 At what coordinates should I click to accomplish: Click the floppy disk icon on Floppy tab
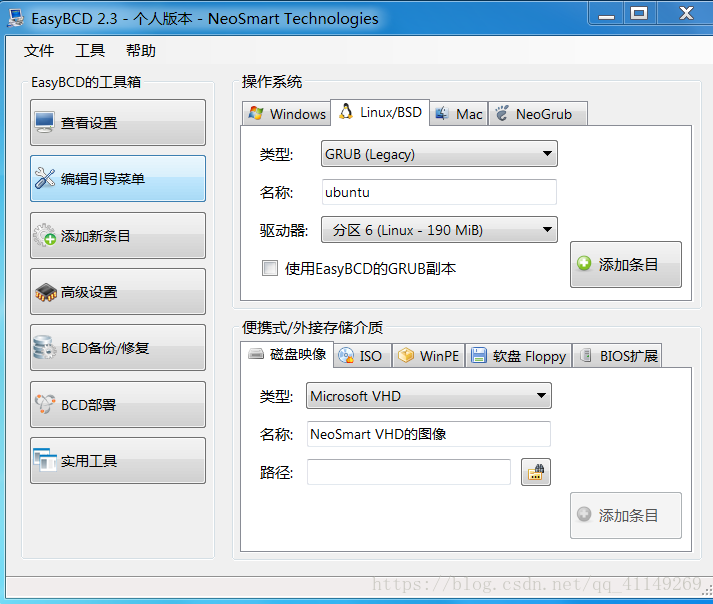(478, 355)
